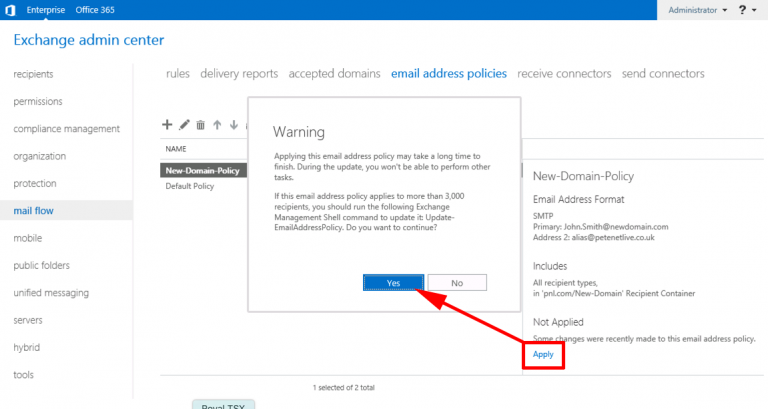Move the policy down with the down arrow icon

point(234,125)
